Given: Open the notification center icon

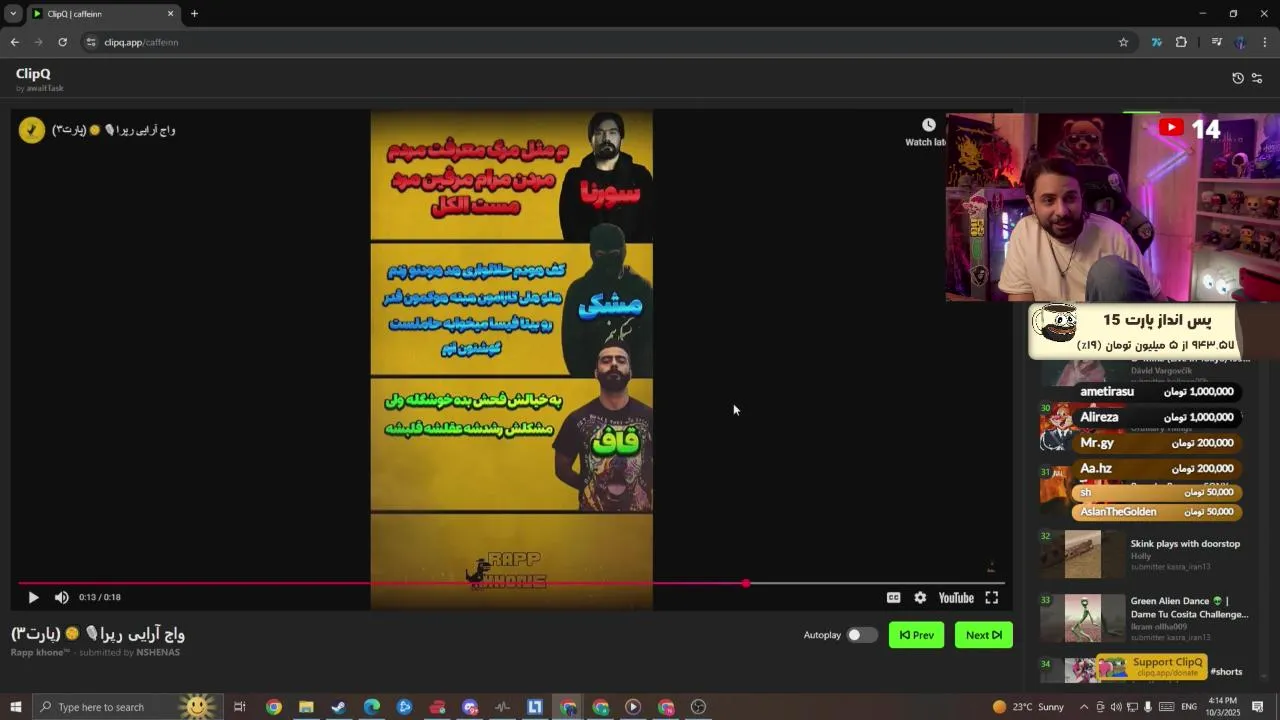Looking at the screenshot, I should click(x=1257, y=707).
